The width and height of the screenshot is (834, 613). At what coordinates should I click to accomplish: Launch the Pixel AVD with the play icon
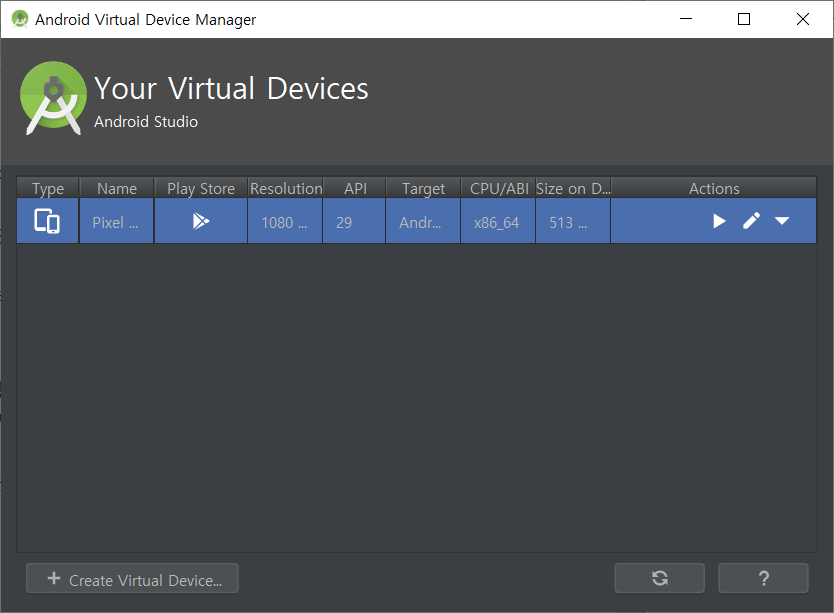719,221
